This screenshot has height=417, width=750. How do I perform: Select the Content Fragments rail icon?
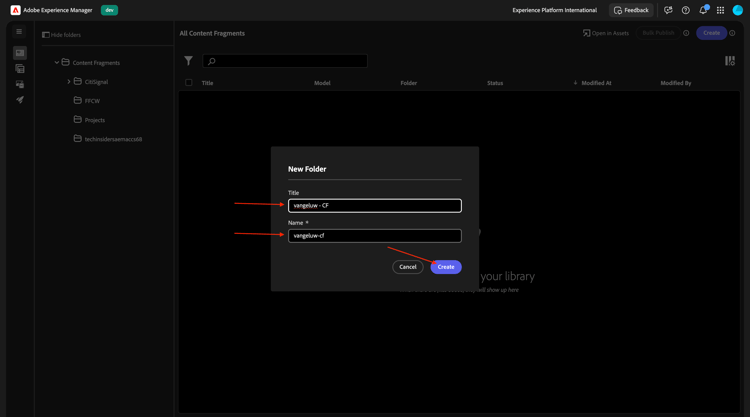coord(20,53)
